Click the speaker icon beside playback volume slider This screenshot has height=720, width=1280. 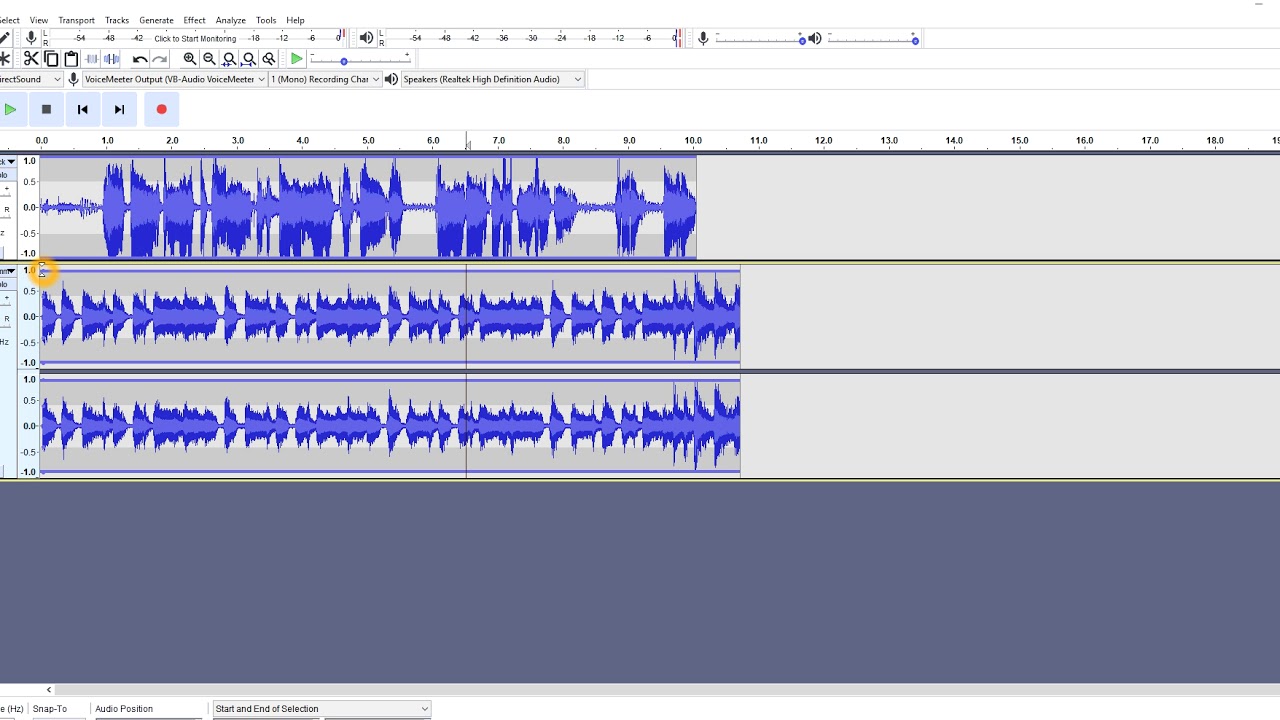(815, 38)
